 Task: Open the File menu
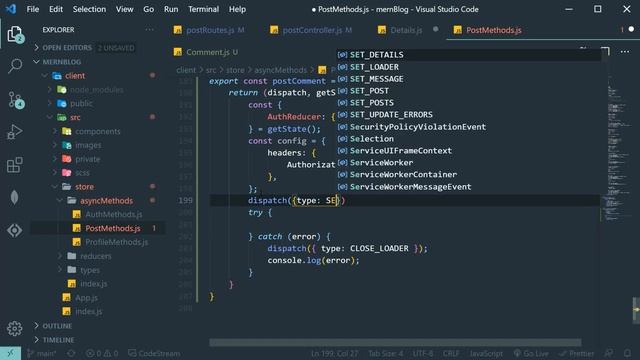pos(33,9)
